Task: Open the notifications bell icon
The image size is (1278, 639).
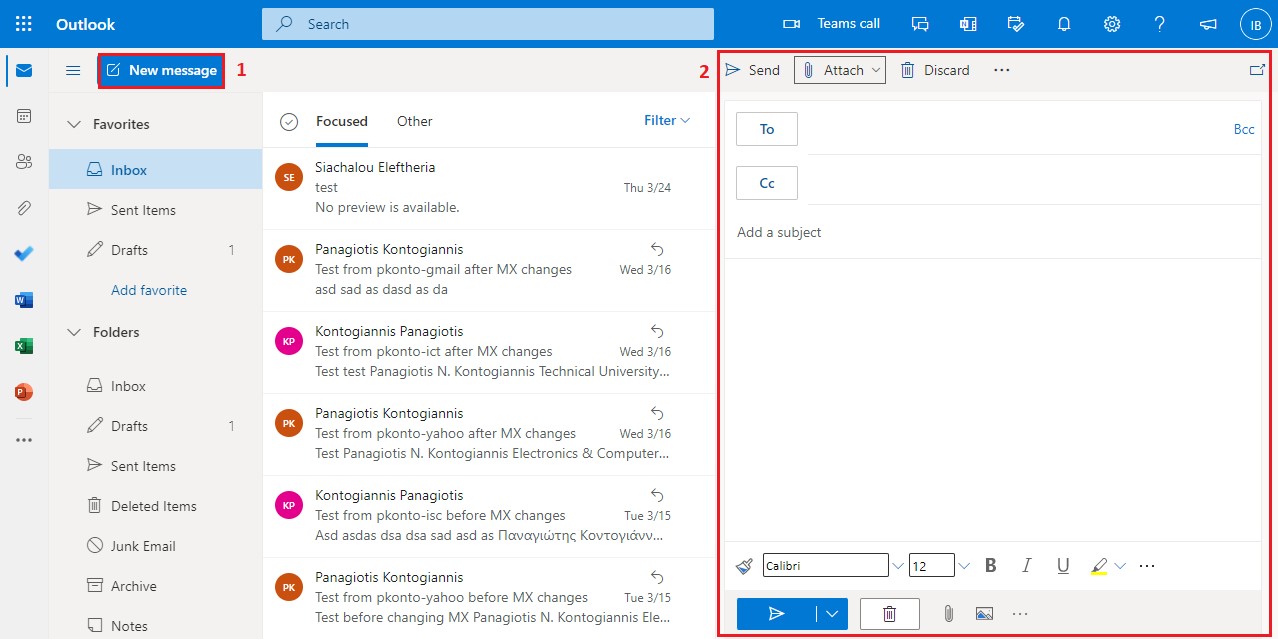Action: pos(1064,24)
